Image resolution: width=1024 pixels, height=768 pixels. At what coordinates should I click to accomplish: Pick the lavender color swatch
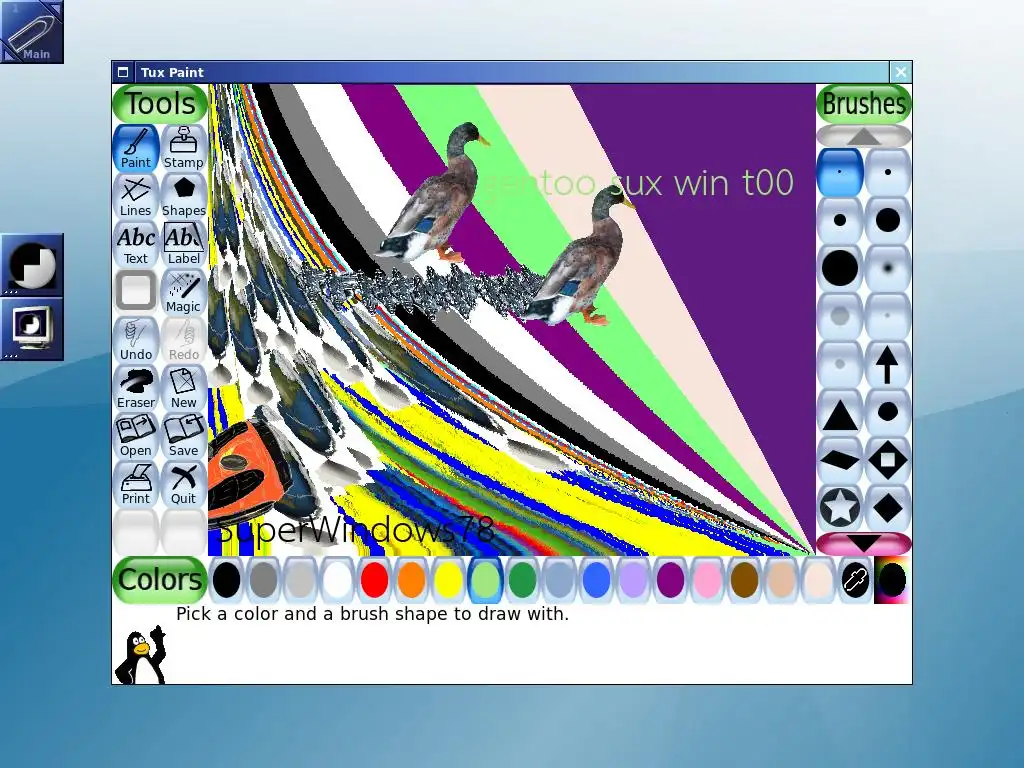coord(633,579)
